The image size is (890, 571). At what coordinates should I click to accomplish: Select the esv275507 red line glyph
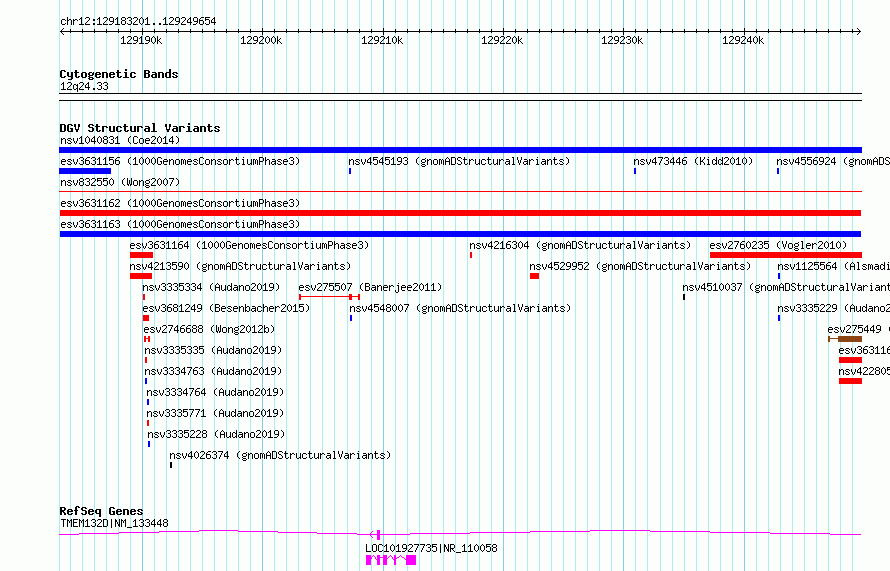pos(329,297)
